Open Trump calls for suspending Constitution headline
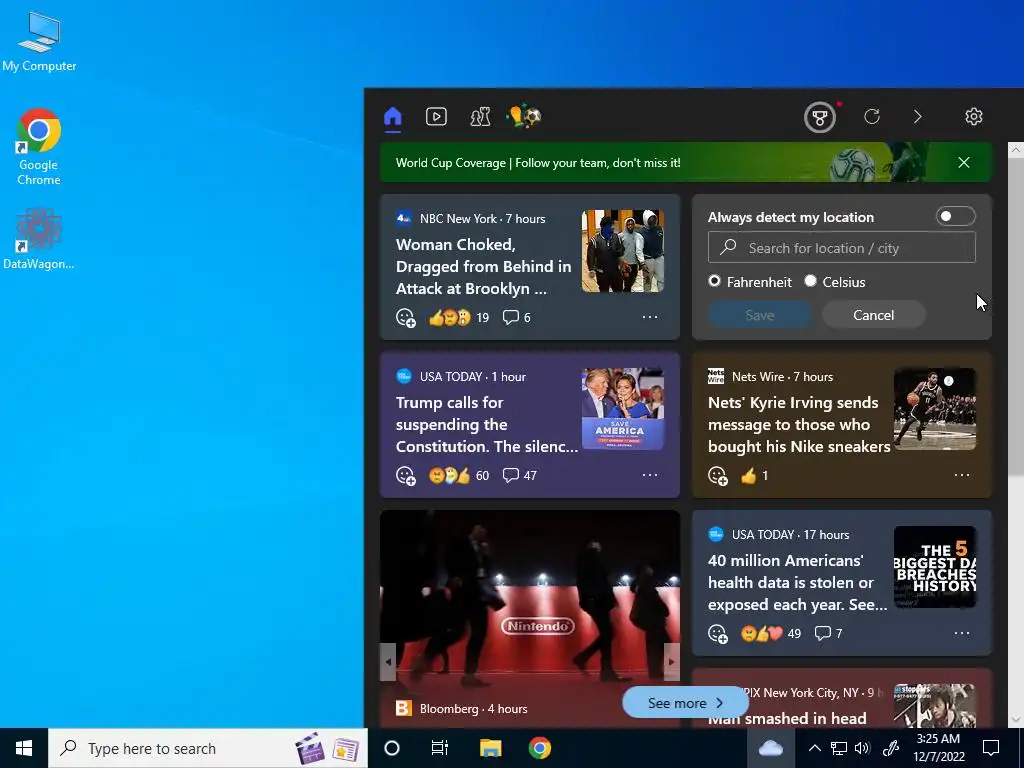1024x768 pixels. coord(487,424)
